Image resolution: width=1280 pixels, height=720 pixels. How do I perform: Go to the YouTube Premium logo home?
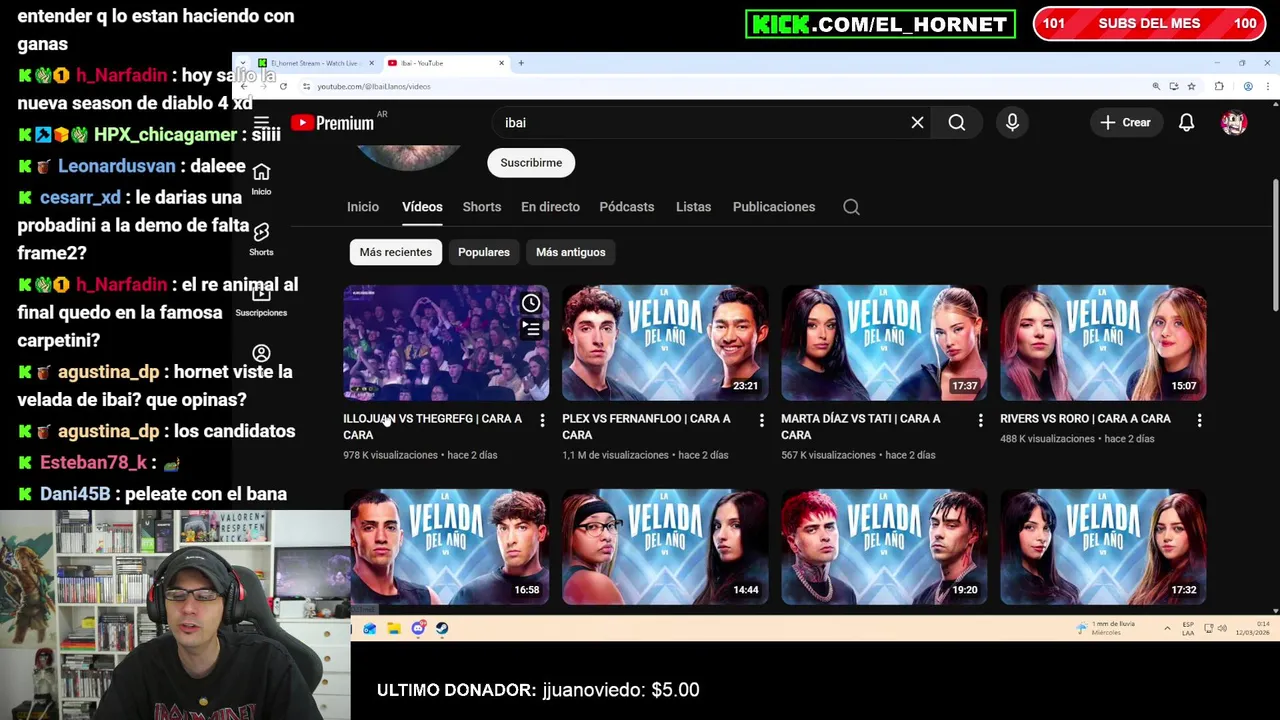click(x=333, y=123)
